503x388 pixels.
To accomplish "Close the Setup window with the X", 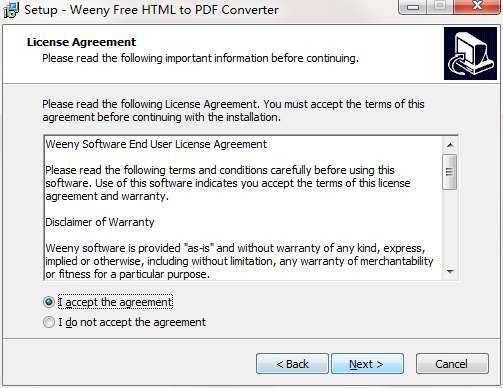I will (477, 6).
